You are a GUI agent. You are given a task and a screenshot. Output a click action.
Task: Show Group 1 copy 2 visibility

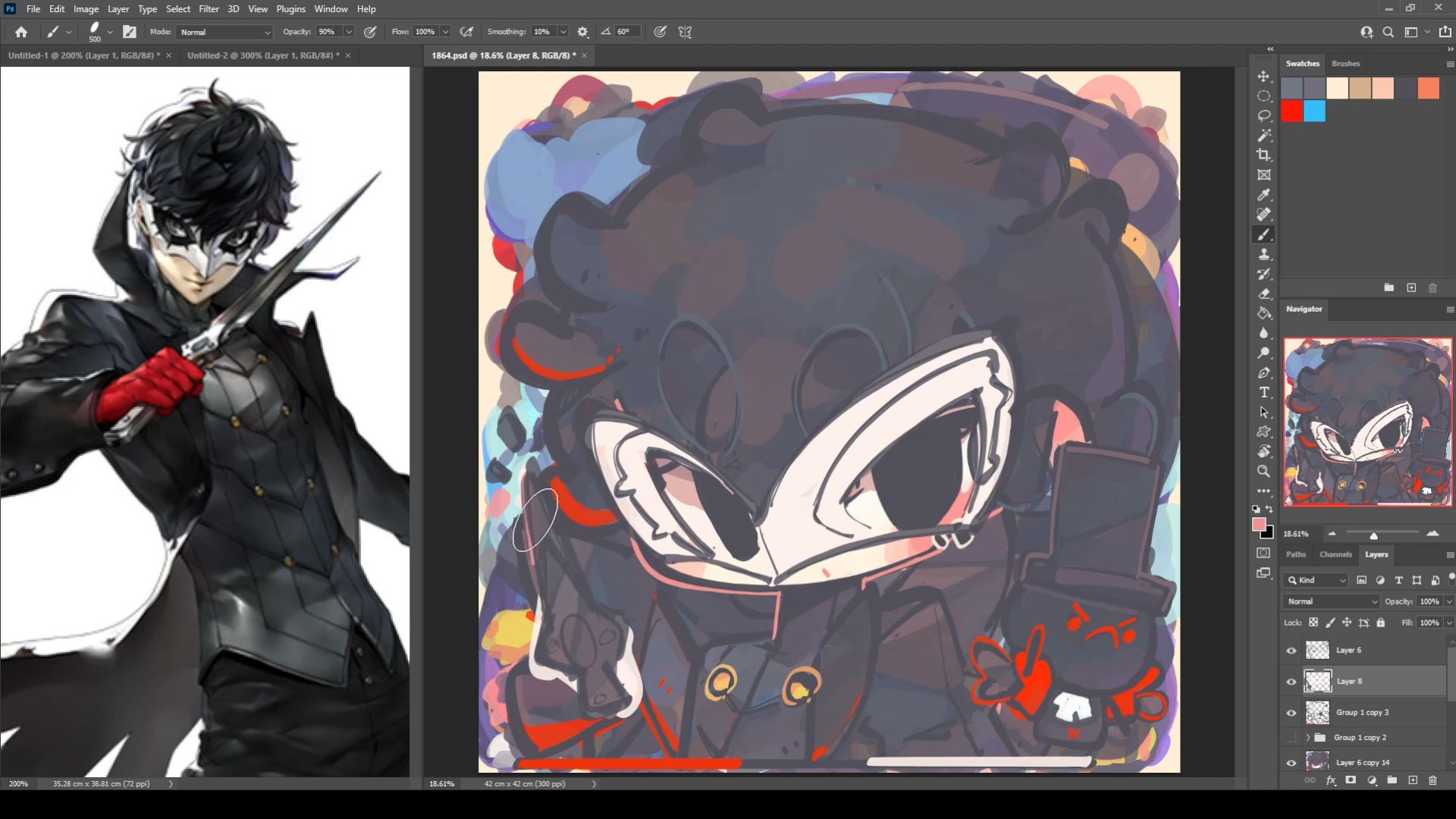pyautogui.click(x=1291, y=737)
